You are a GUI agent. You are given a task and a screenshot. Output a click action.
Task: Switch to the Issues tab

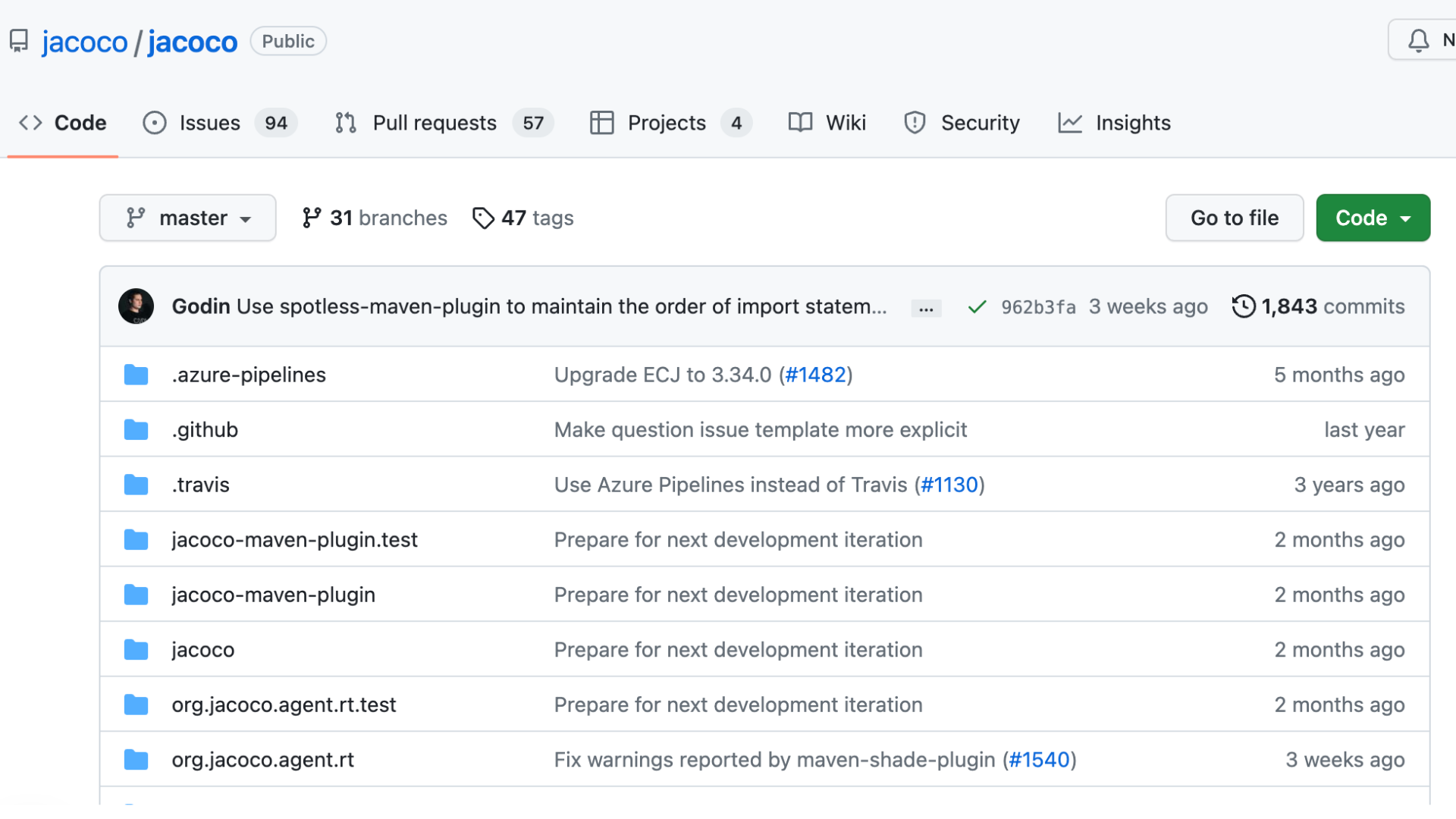click(209, 123)
